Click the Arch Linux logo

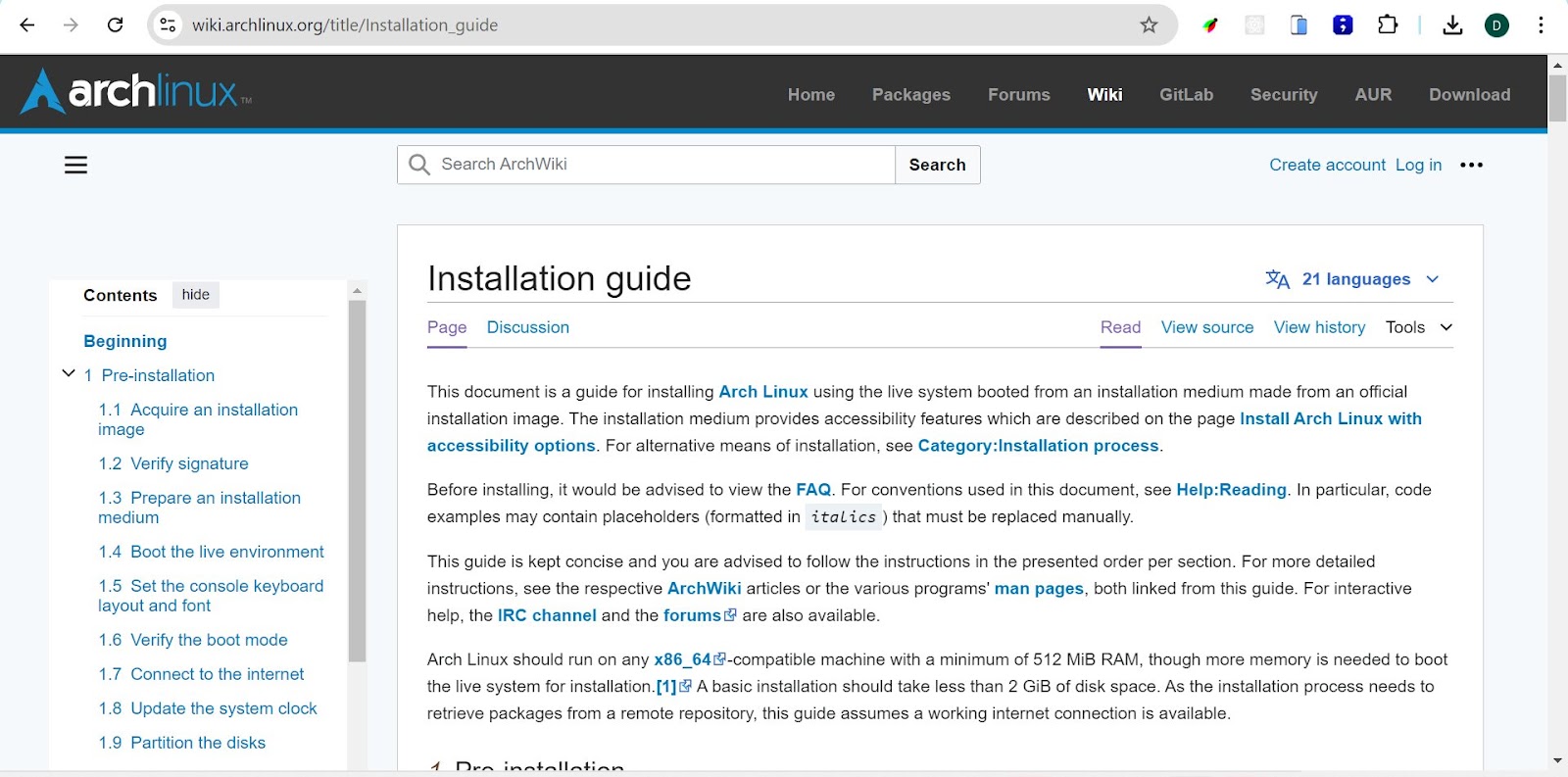[x=136, y=91]
